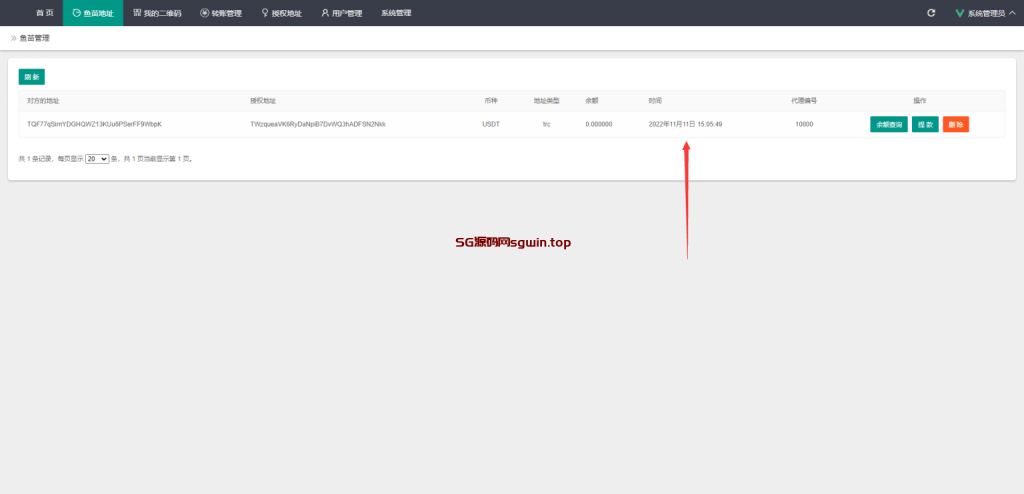Viewport: 1024px width, 494px height.
Task: Open the page size 20 dropdown
Action: pyautogui.click(x=97, y=158)
